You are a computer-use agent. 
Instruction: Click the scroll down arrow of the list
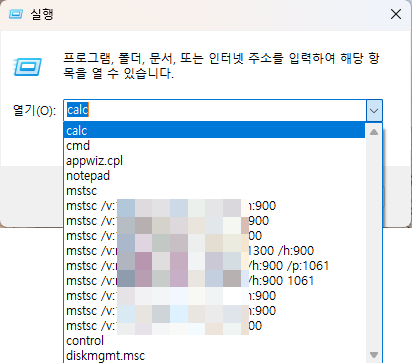tap(374, 354)
